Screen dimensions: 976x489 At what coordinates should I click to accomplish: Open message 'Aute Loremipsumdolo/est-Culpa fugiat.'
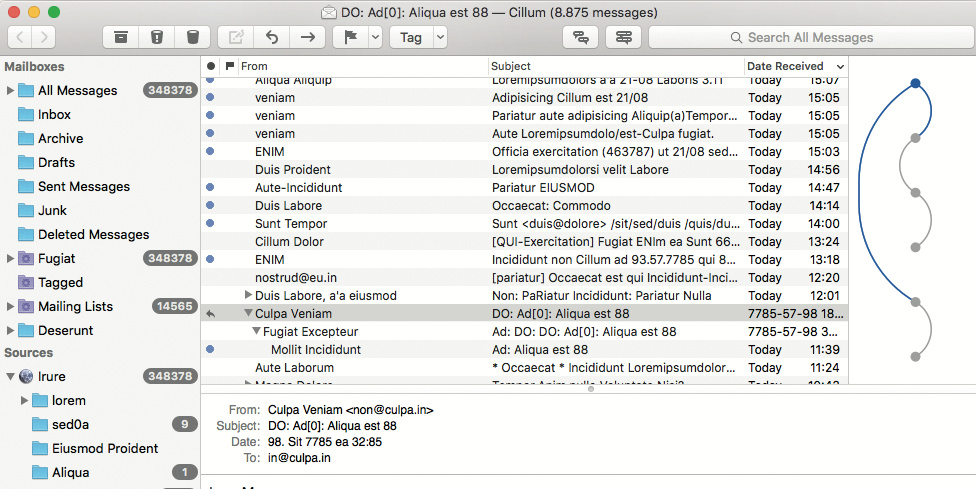click(x=524, y=134)
